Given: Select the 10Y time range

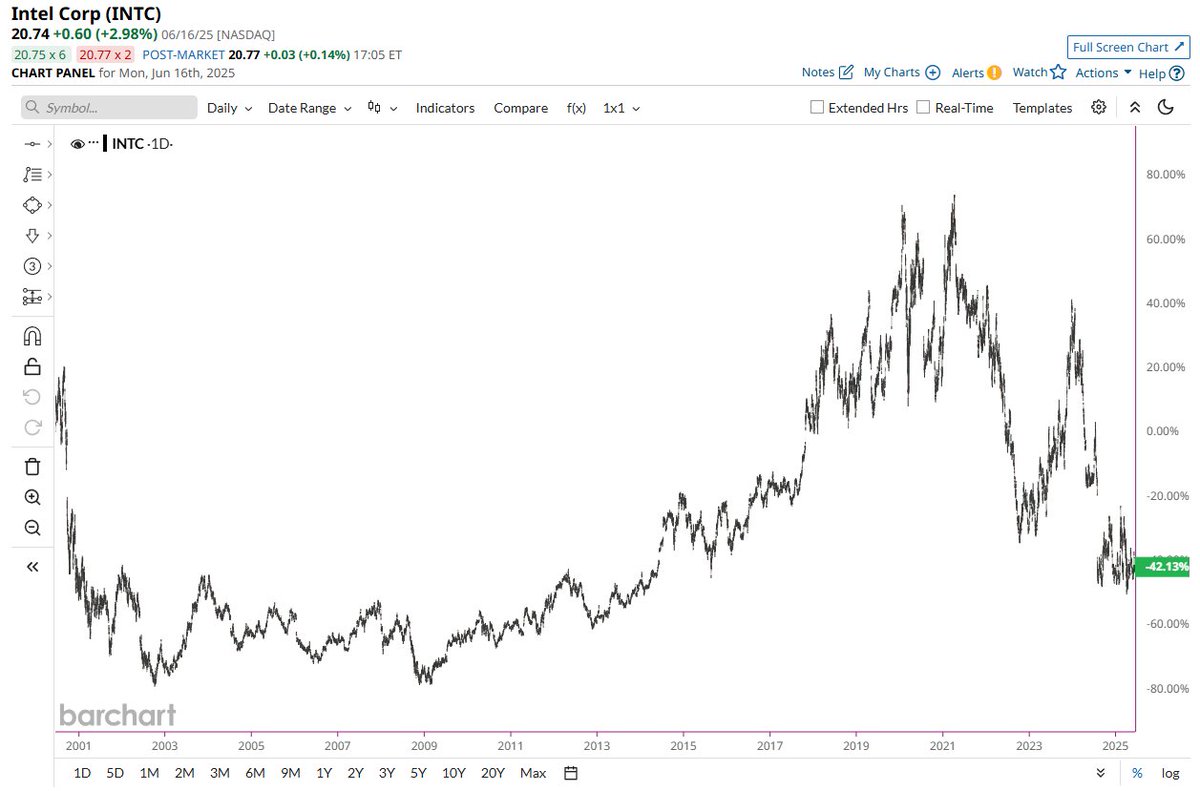Looking at the screenshot, I should click(453, 773).
